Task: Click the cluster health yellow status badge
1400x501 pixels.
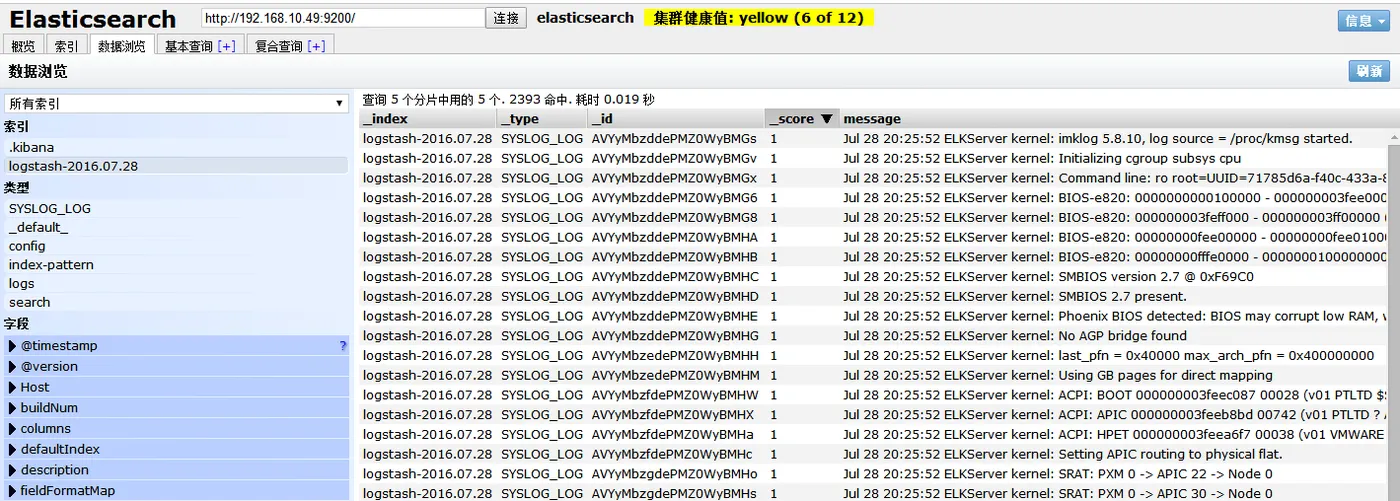Action: [759, 18]
